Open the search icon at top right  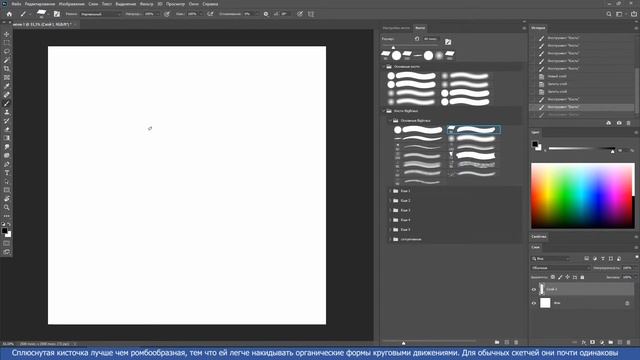point(609,14)
